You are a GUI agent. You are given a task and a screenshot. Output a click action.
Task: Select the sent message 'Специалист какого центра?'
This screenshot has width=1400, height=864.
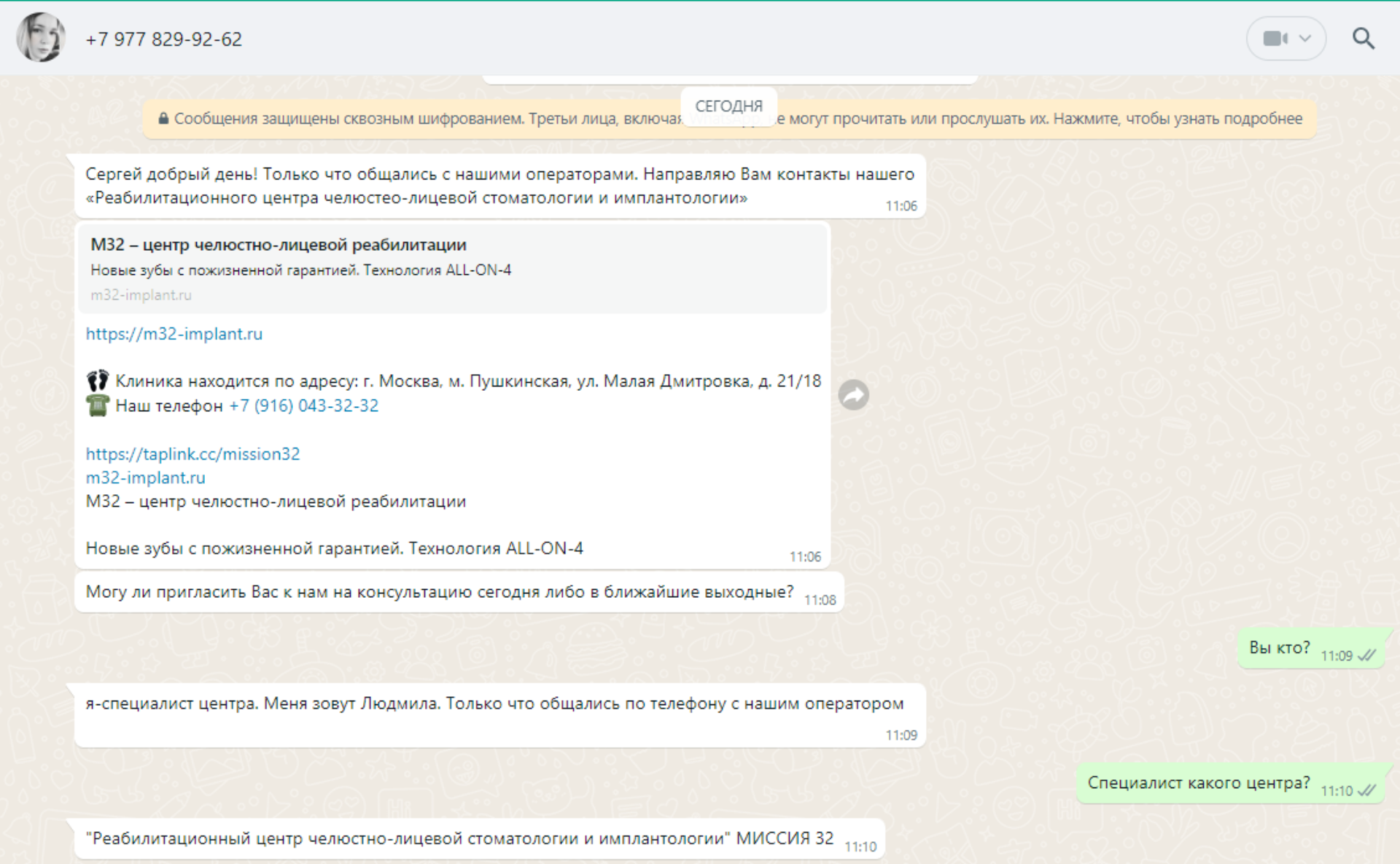tap(1230, 784)
